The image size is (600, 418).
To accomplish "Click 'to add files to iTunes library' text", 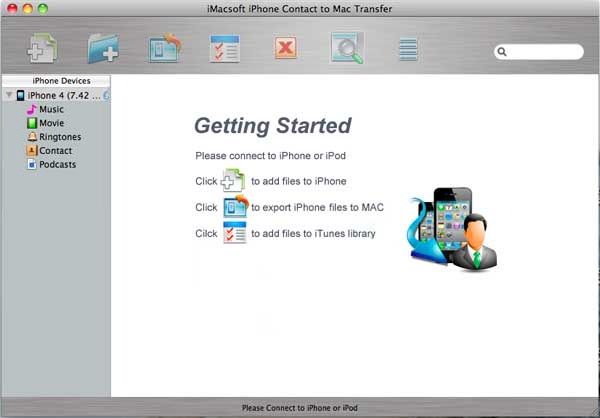I will pos(313,233).
